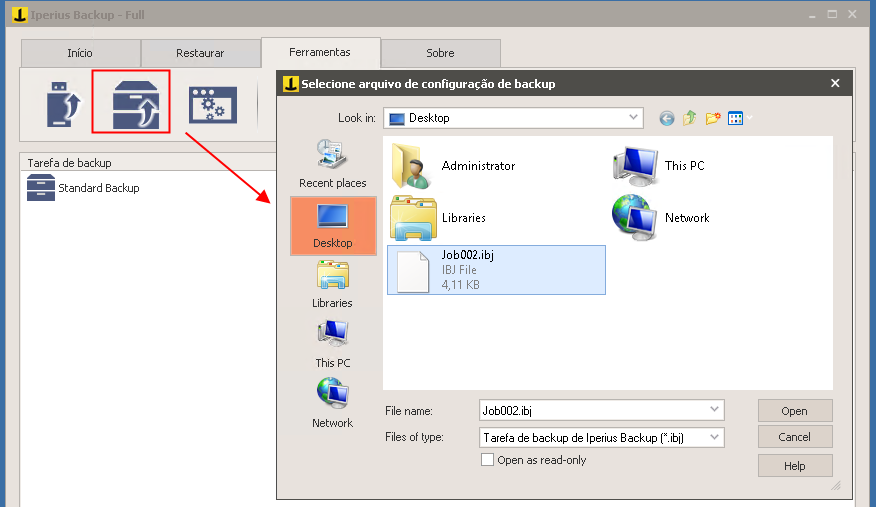Open the Sobre tab

(440, 53)
